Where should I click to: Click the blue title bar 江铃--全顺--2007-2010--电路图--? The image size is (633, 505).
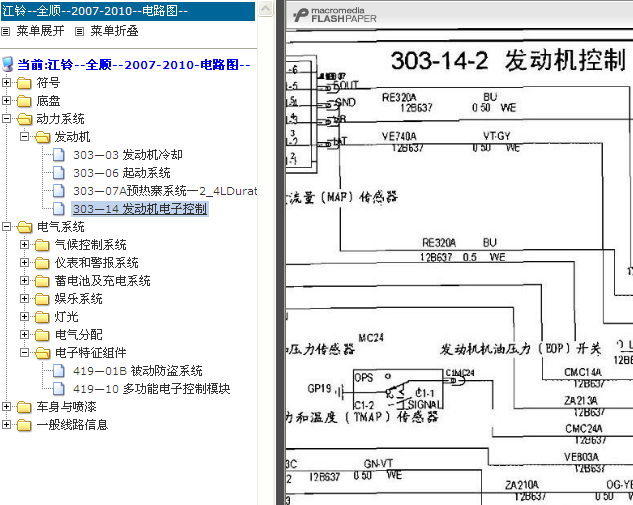[x=128, y=11]
